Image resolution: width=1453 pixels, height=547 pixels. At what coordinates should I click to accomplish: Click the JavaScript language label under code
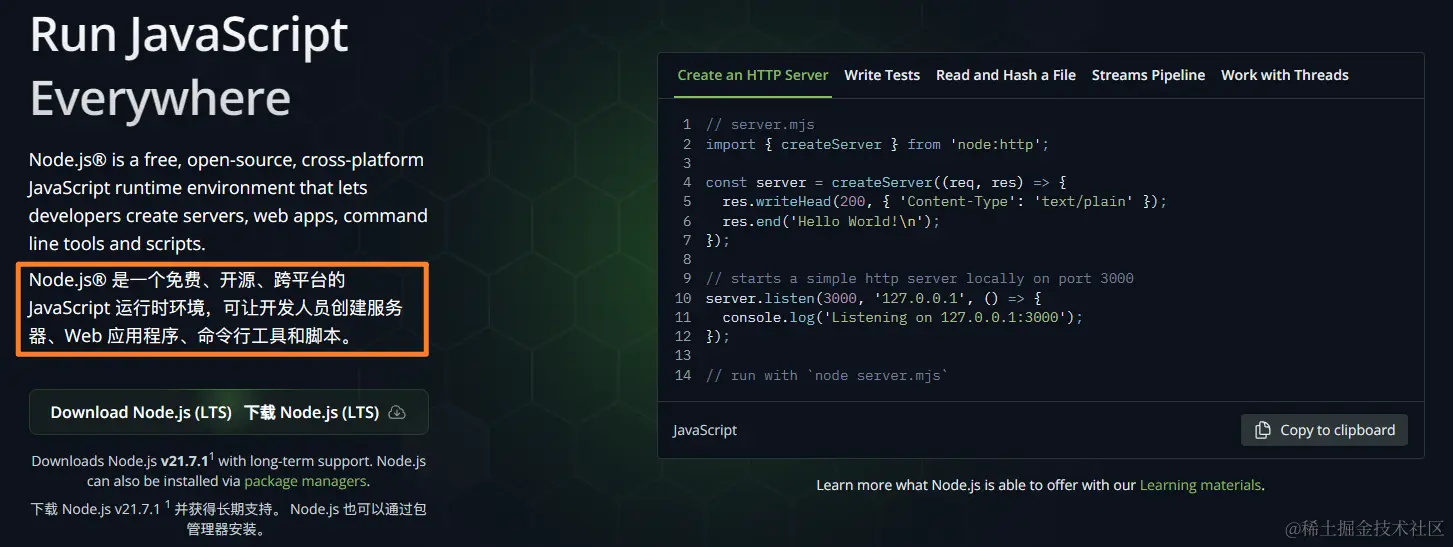(x=705, y=430)
